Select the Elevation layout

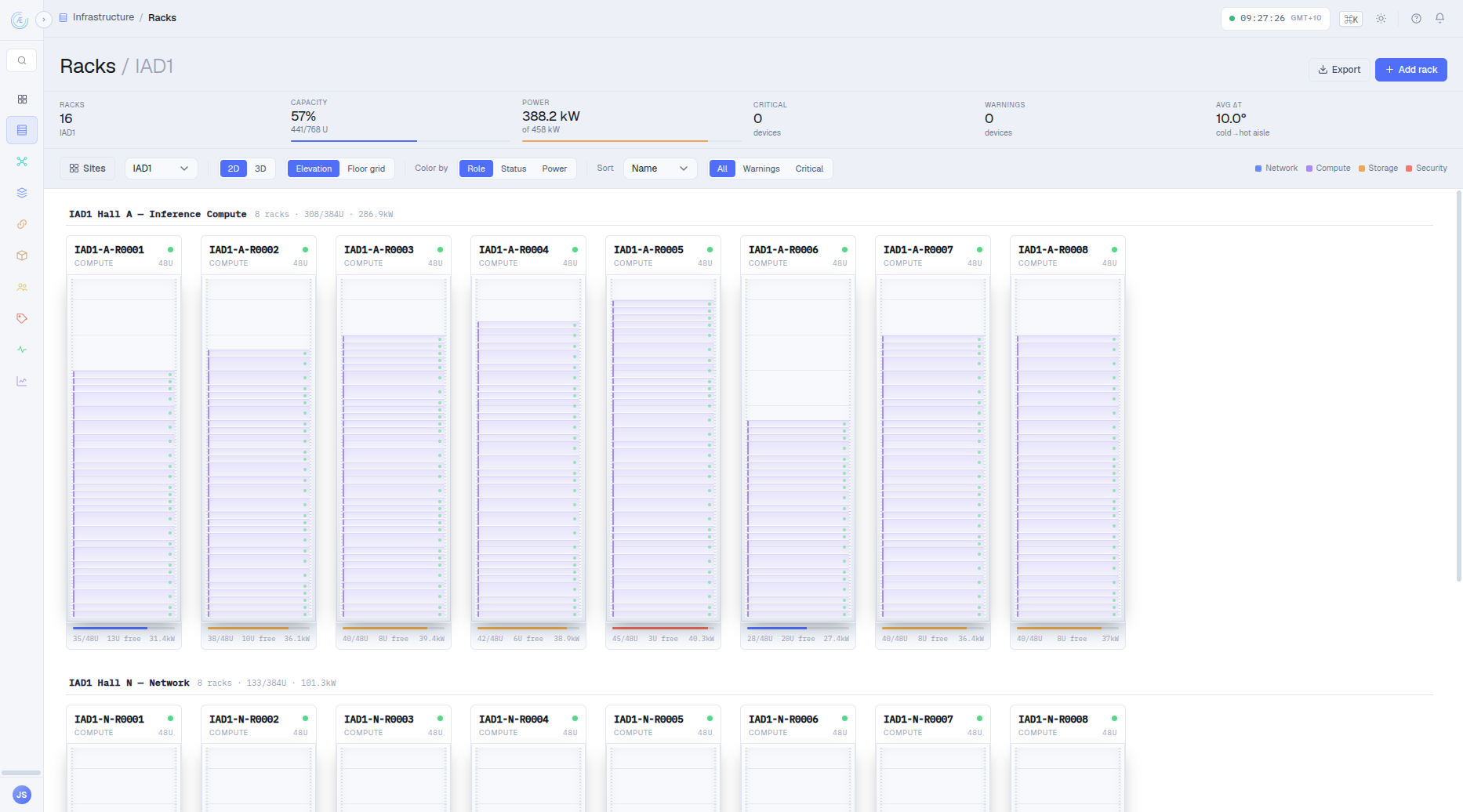pyautogui.click(x=314, y=169)
